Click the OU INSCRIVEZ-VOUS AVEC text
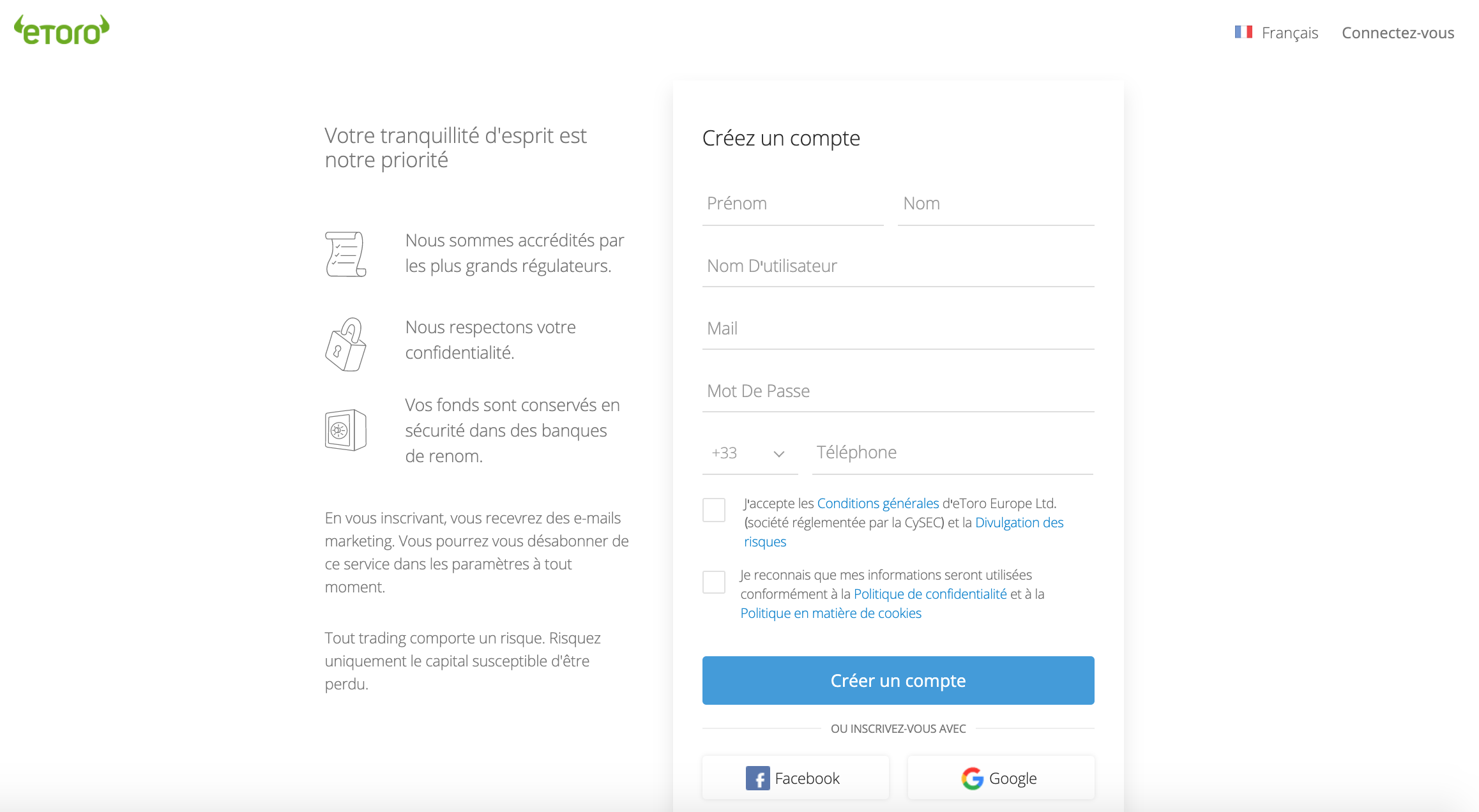Image resolution: width=1479 pixels, height=812 pixels. 898,728
